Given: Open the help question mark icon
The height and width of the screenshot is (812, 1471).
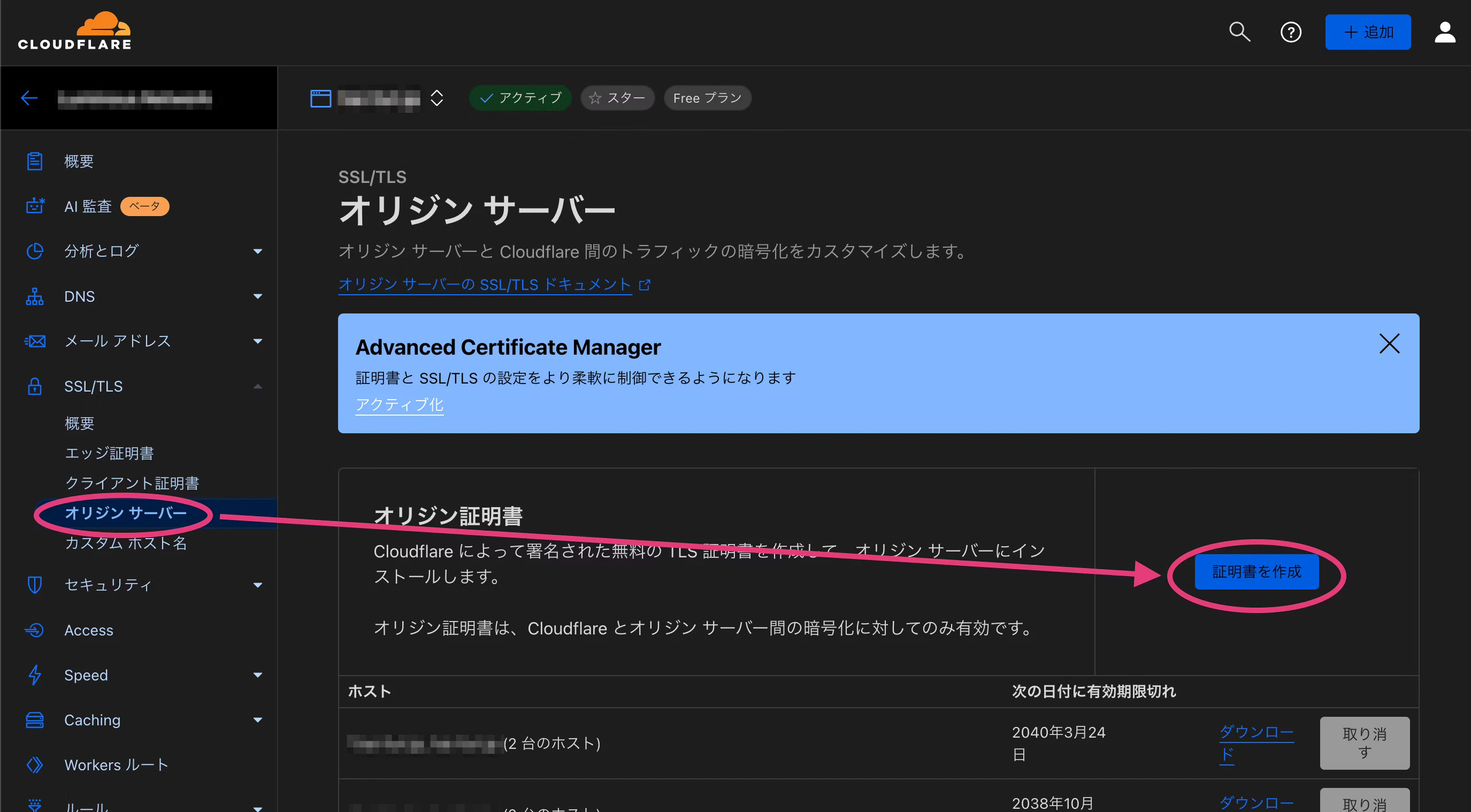Looking at the screenshot, I should tap(1291, 32).
